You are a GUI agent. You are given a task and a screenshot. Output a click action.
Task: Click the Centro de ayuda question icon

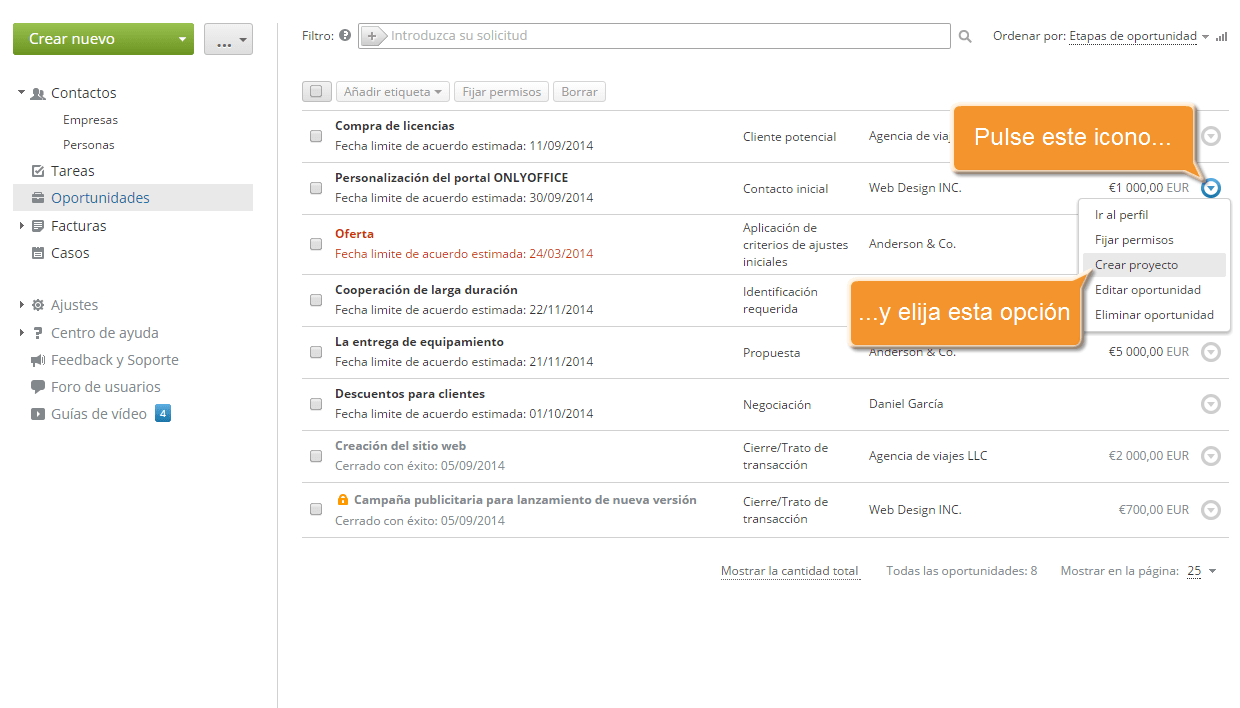point(38,333)
